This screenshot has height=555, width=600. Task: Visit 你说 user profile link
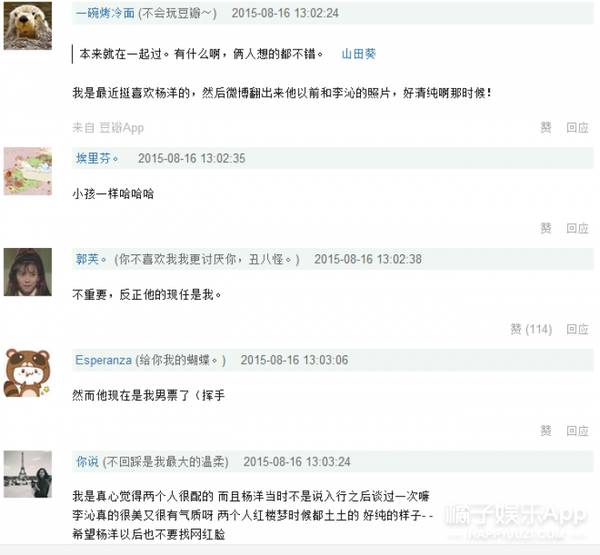click(87, 462)
